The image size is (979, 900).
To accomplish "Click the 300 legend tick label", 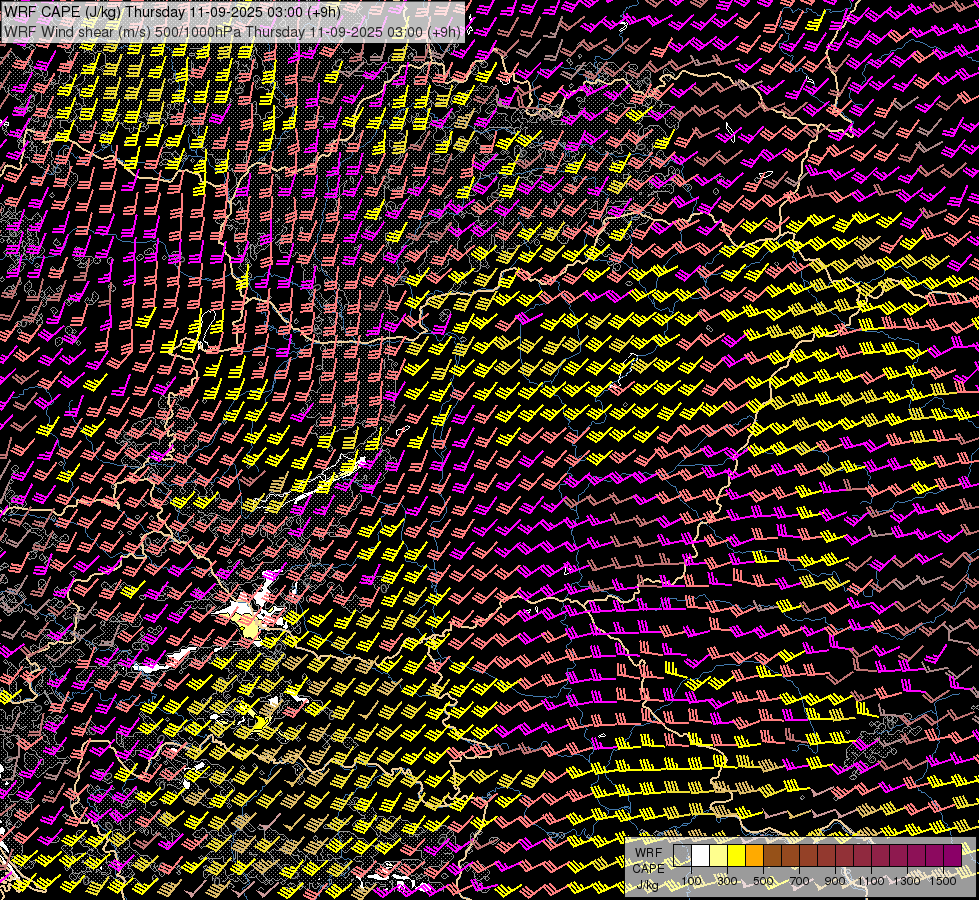I will point(727,881).
